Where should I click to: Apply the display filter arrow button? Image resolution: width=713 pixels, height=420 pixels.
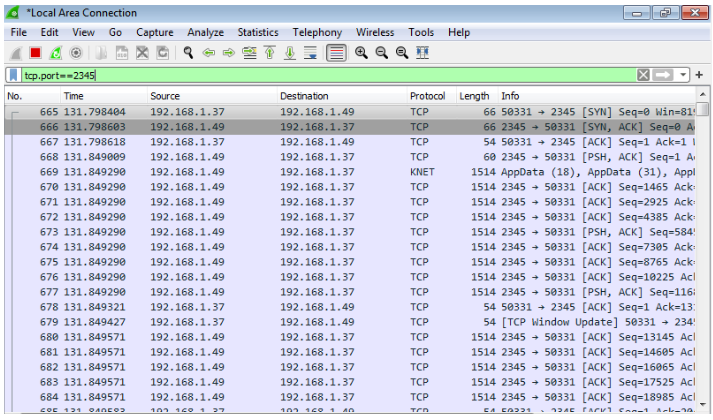tap(663, 75)
